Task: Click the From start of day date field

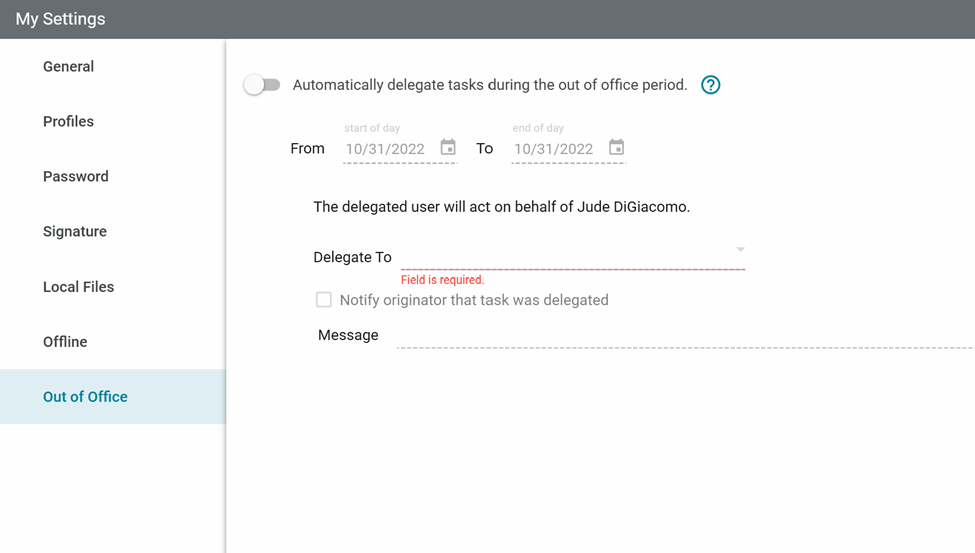Action: coord(386,149)
